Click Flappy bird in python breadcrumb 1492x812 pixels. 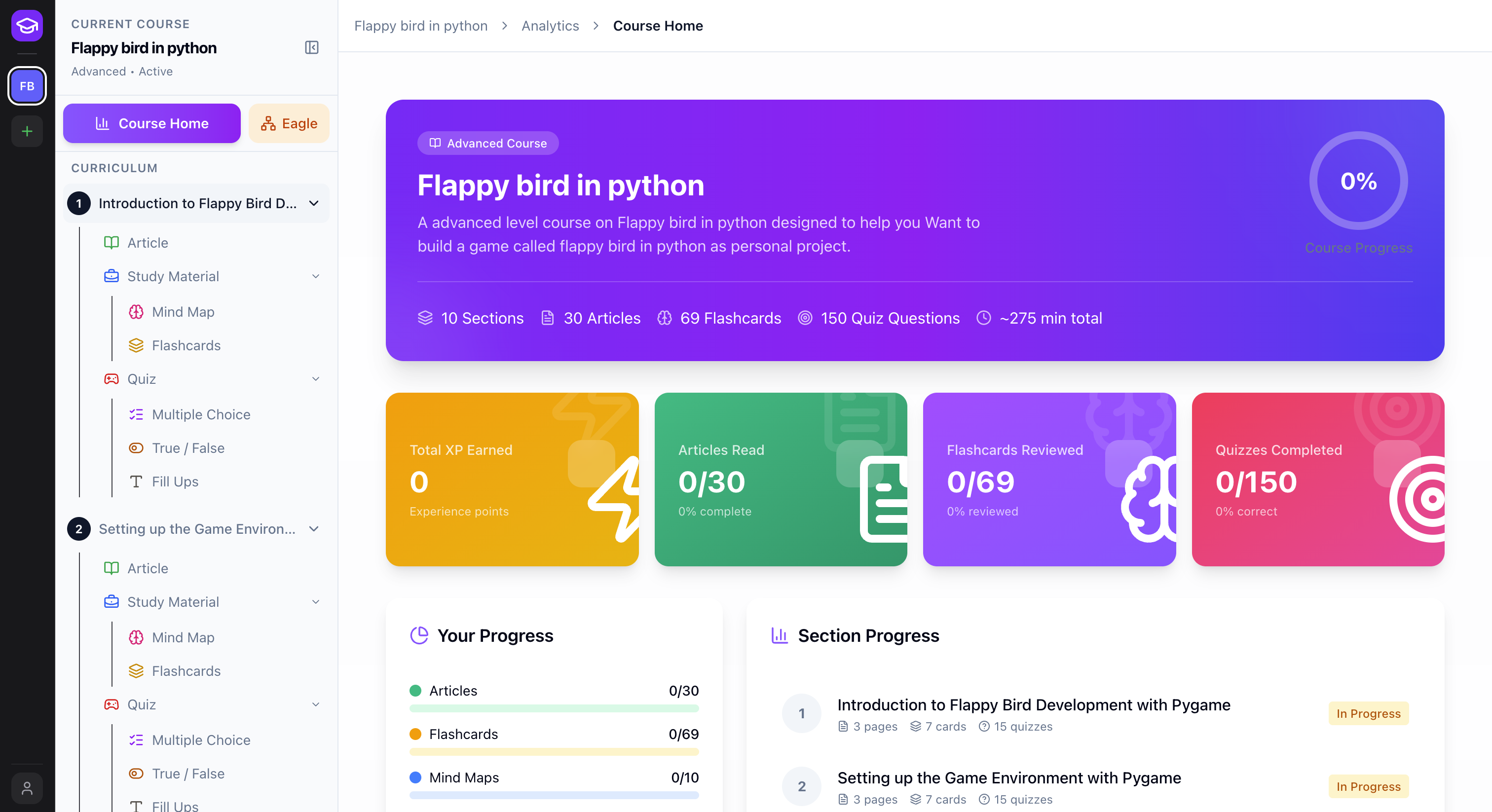[420, 26]
